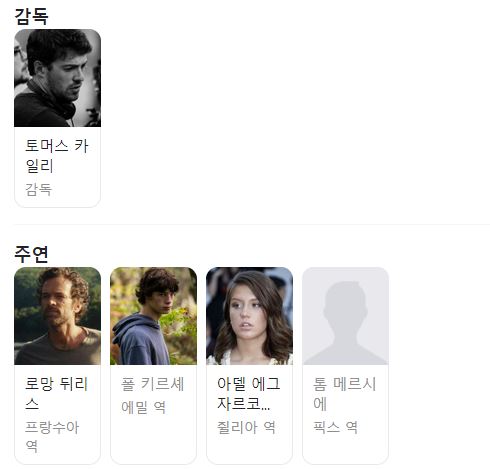The width and height of the screenshot is (490, 469).
Task: Open the 폴 키르셰 actor photo
Action: pos(153,316)
